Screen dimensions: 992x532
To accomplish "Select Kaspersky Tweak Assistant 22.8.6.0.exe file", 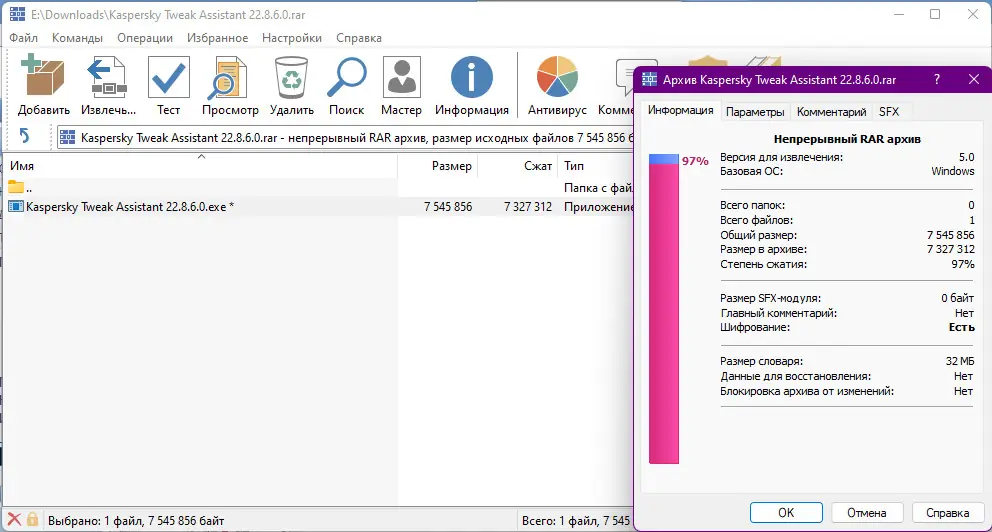I will (x=130, y=207).
